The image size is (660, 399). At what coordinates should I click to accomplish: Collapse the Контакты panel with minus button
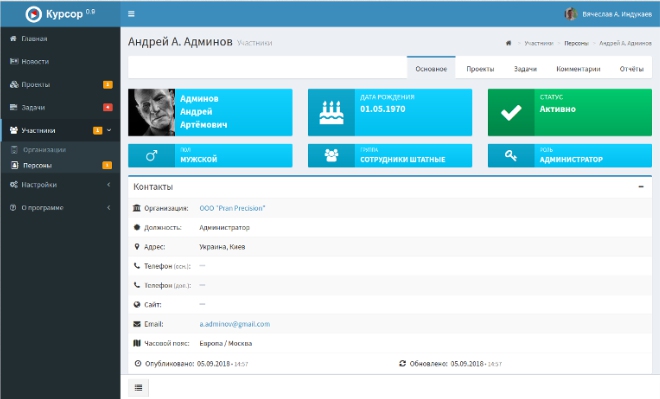pyautogui.click(x=641, y=186)
